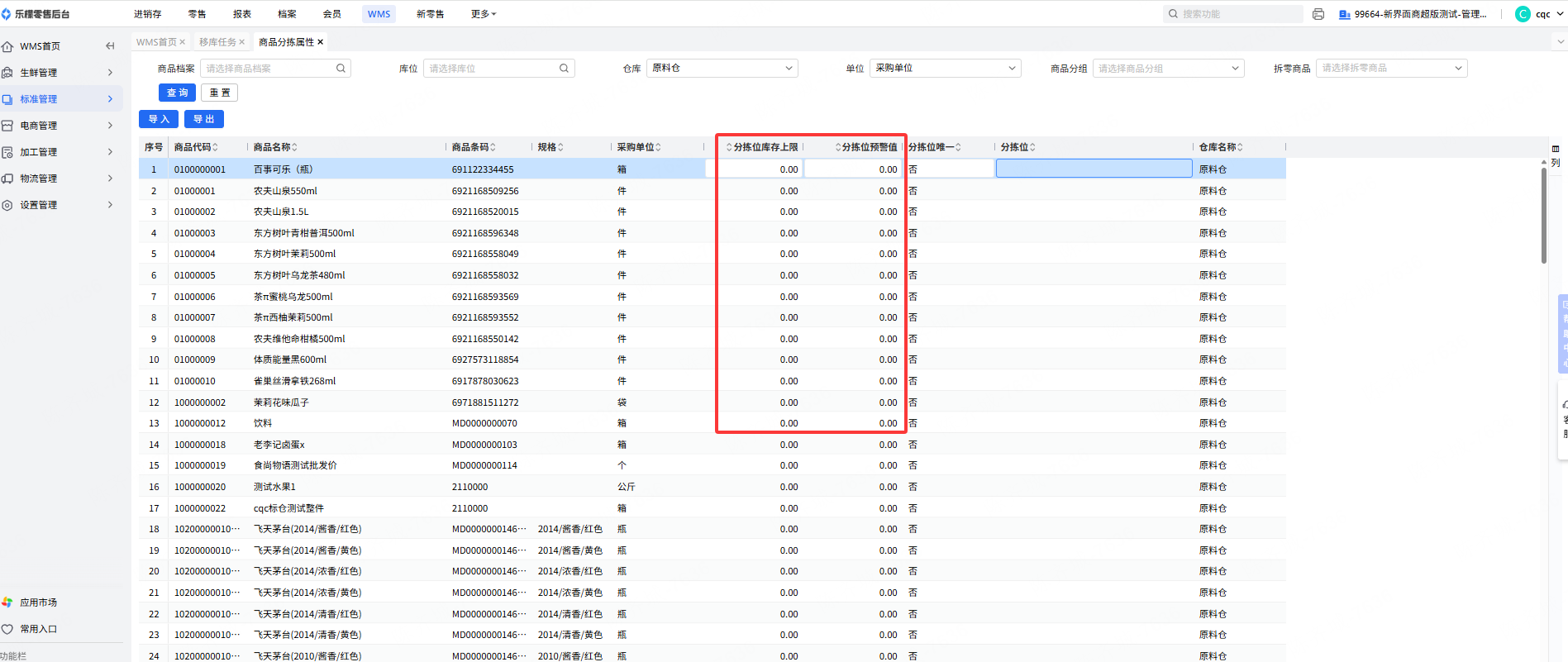The height and width of the screenshot is (662, 1568).
Task: Click the 库位 input field
Action: coord(498,69)
